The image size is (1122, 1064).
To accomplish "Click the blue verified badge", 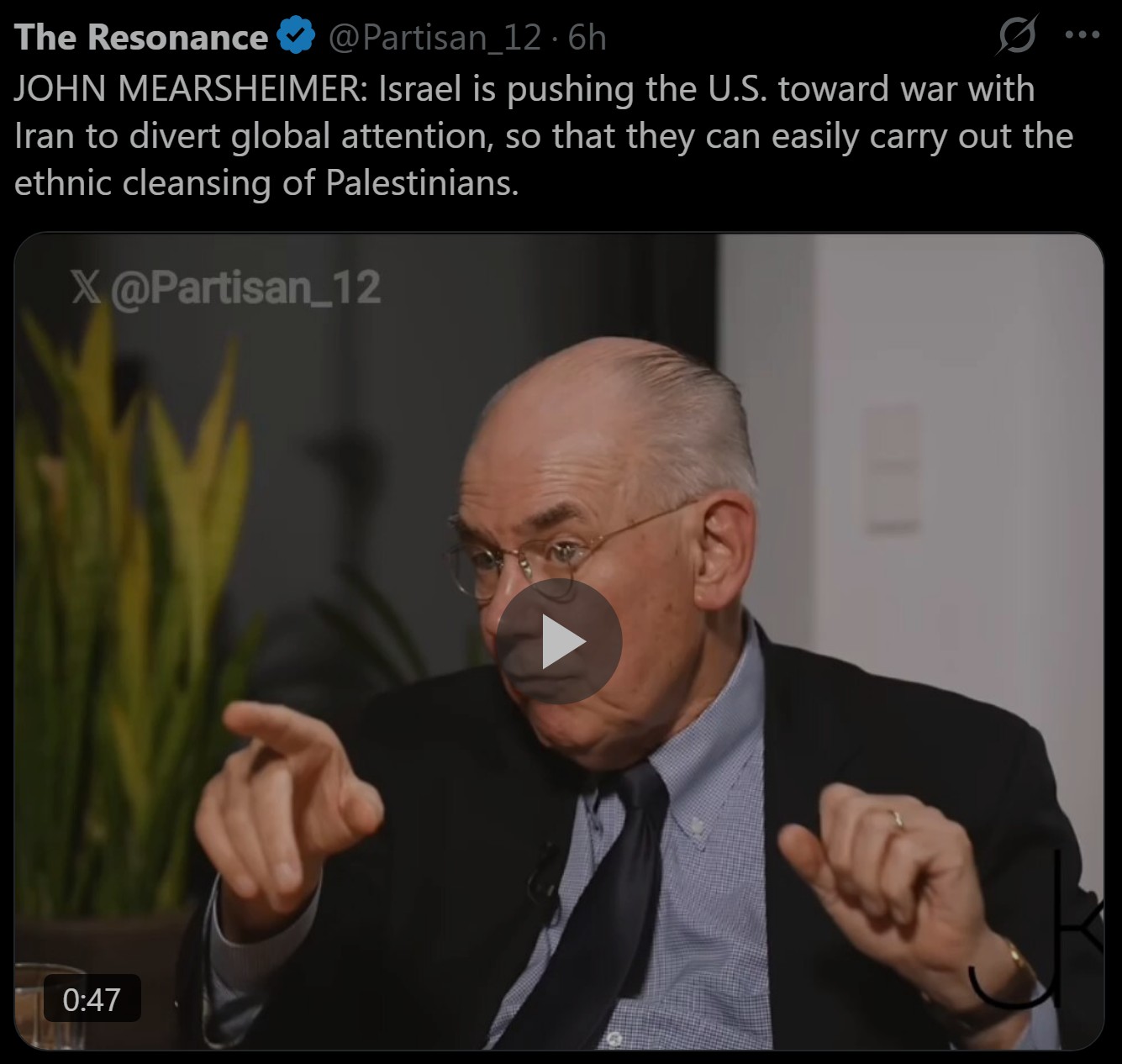I will click(295, 37).
